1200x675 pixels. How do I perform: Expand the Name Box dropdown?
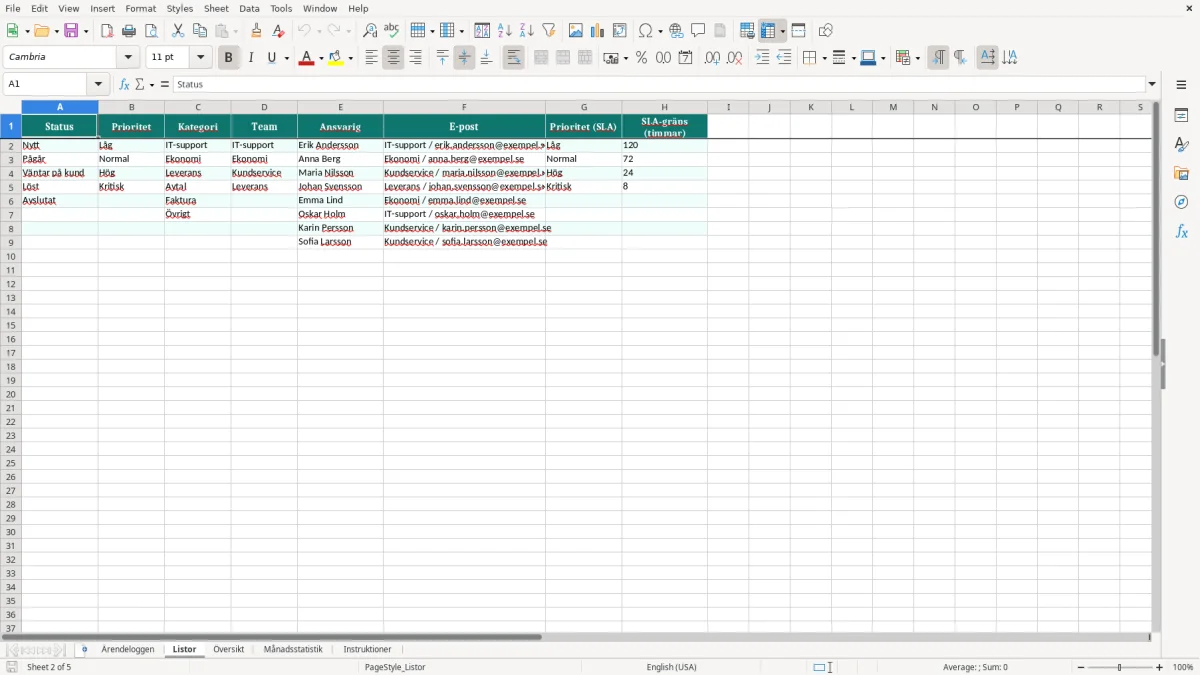[x=98, y=85]
